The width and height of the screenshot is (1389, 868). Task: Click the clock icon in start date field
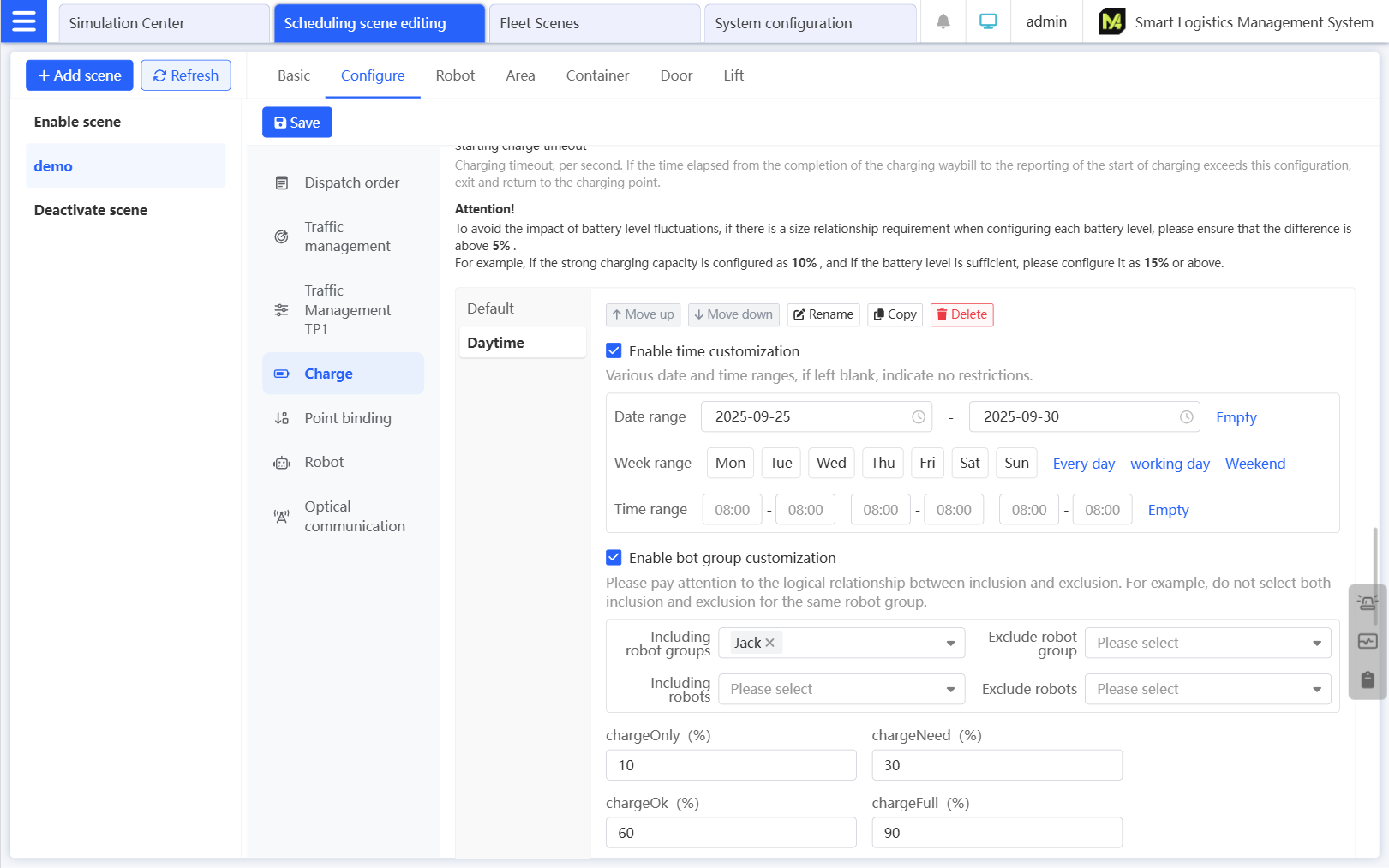click(x=918, y=417)
